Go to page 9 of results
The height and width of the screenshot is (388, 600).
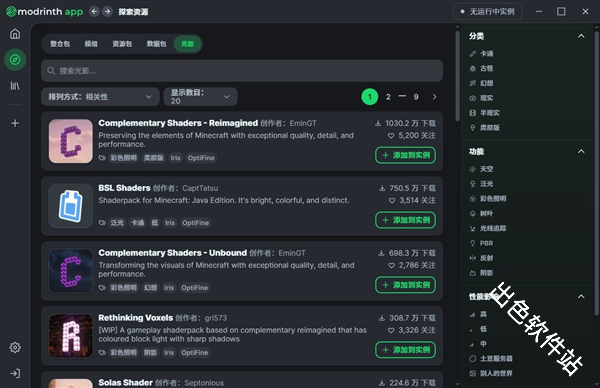416,97
